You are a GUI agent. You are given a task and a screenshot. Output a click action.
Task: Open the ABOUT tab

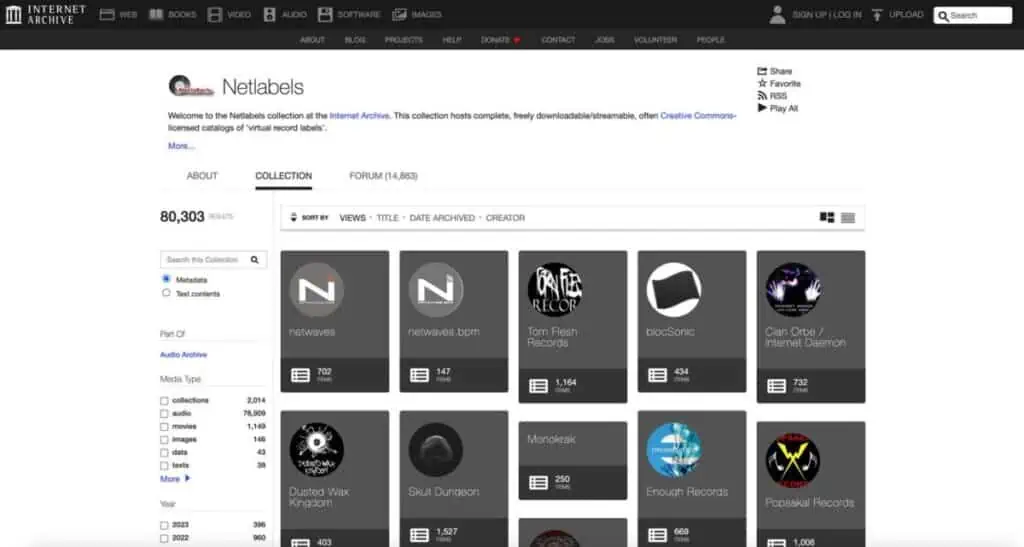[202, 176]
